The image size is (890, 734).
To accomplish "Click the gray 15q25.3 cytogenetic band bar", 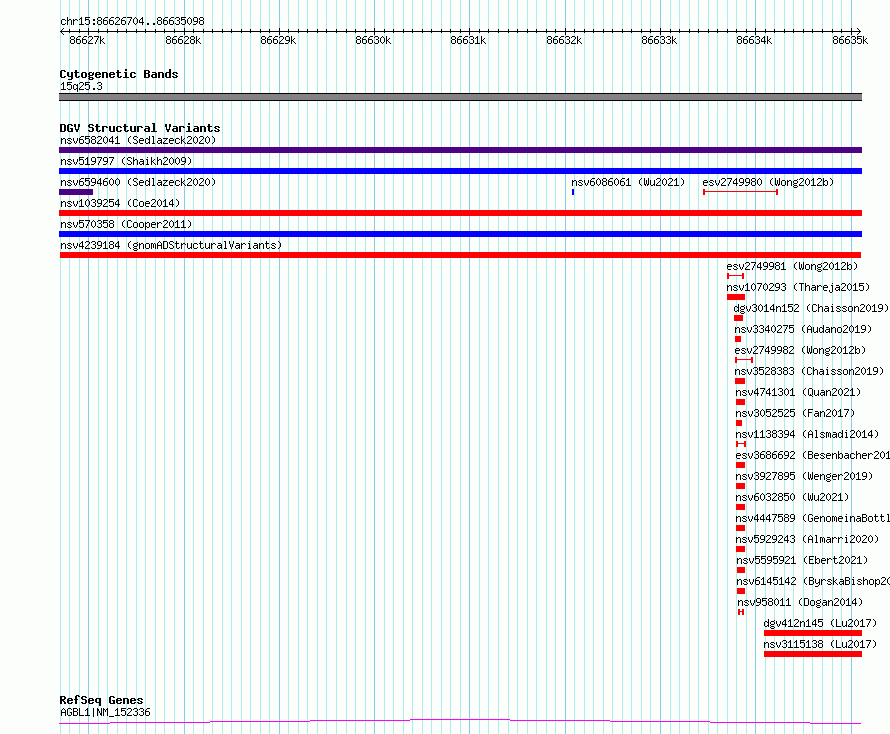I will (460, 97).
